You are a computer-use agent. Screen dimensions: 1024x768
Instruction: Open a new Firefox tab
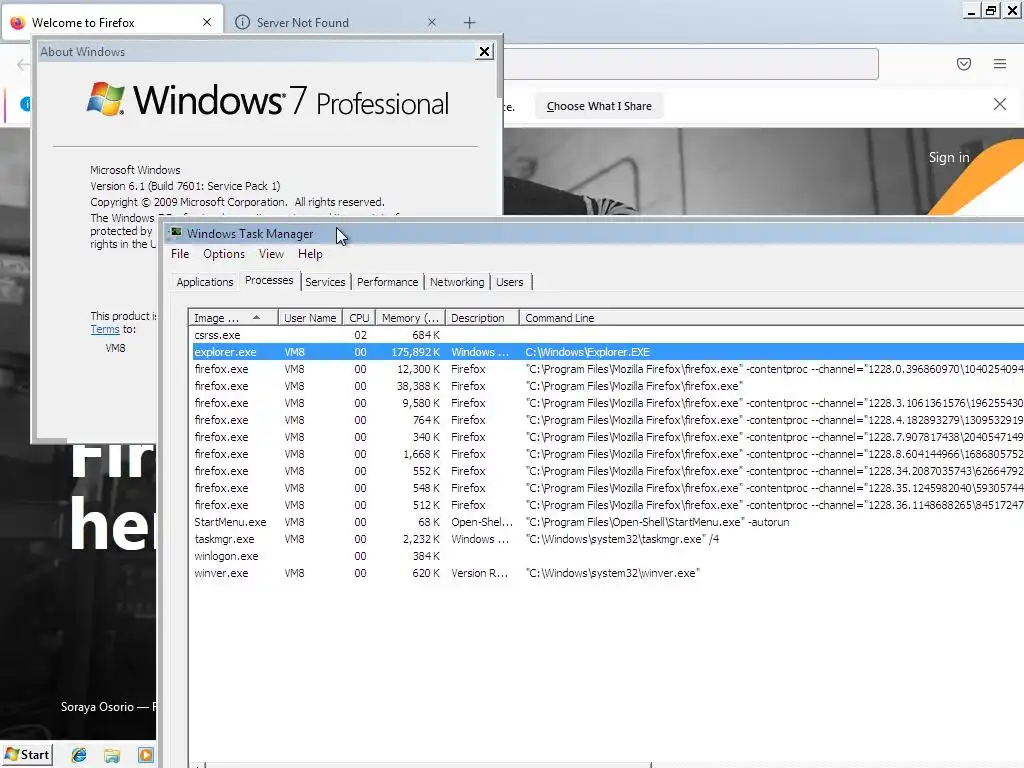click(470, 23)
